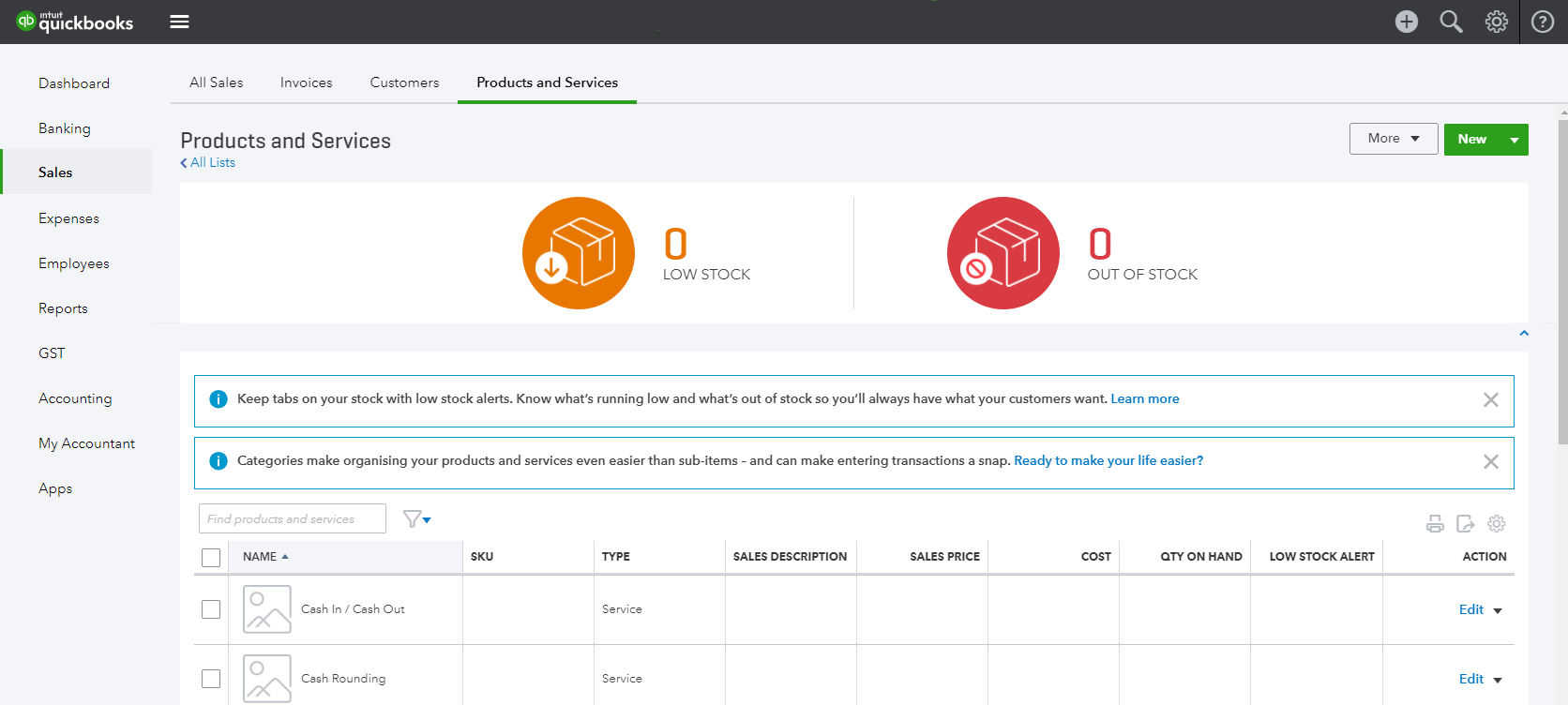Screen dimensions: 1568x705
Task: Edit the Cash In / Cash Out item
Action: tap(1471, 609)
